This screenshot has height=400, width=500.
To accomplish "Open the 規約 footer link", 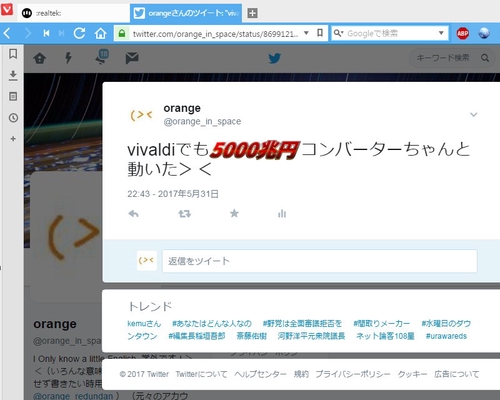I will [x=301, y=374].
